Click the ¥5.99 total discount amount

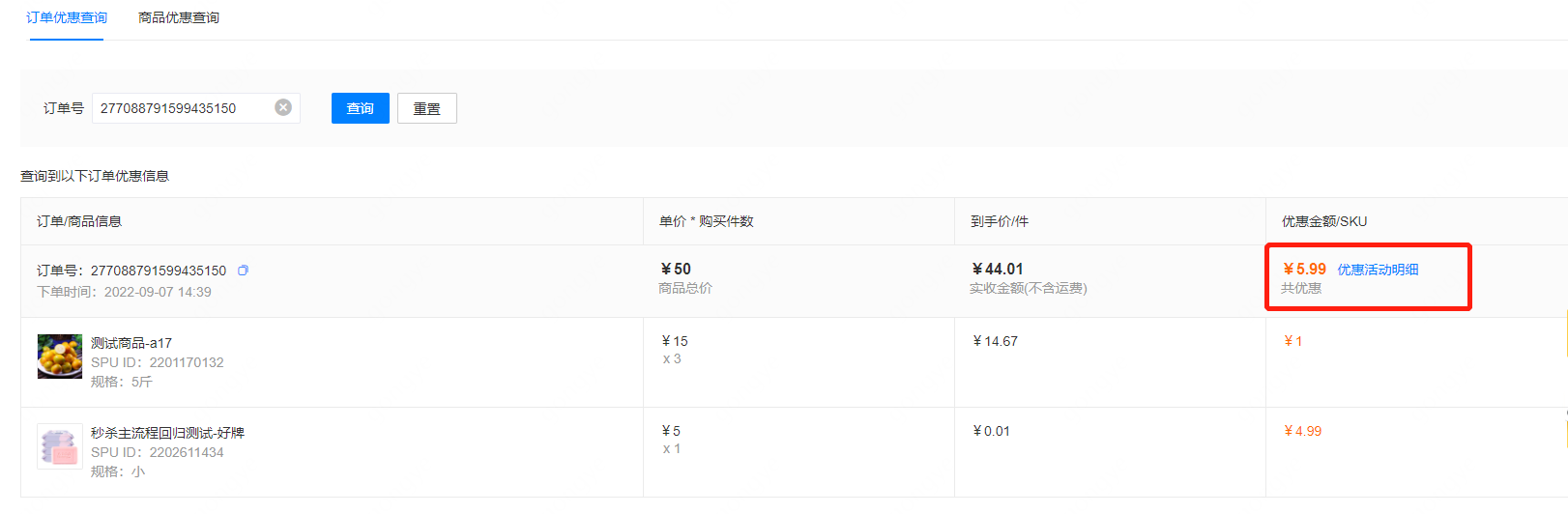click(1305, 270)
